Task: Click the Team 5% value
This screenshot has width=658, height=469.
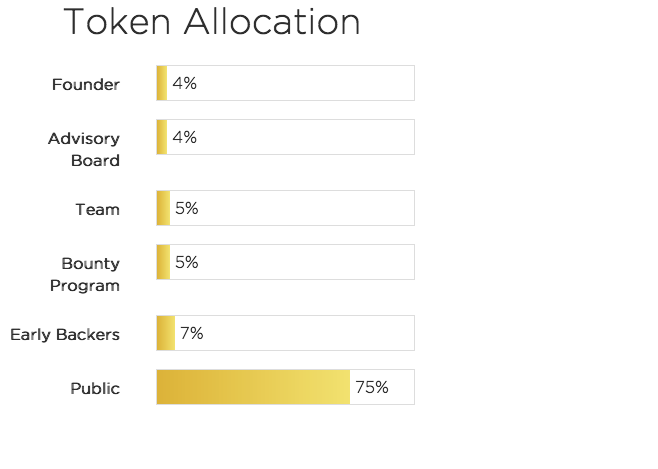Action: 186,208
